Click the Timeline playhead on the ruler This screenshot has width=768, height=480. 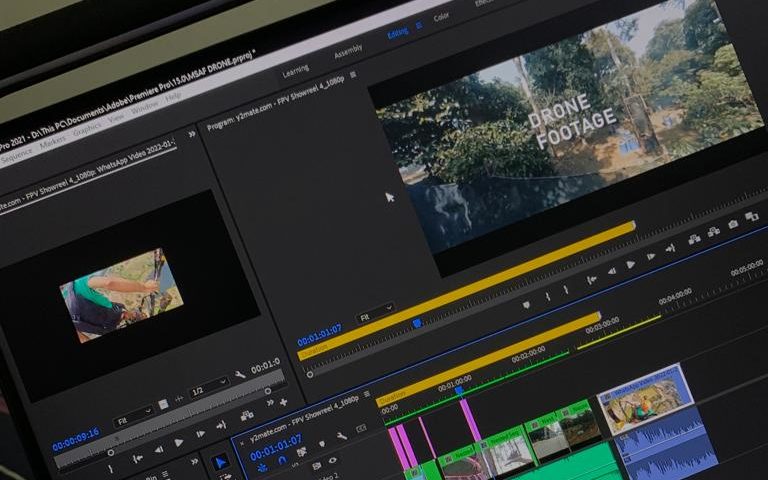pyautogui.click(x=459, y=390)
